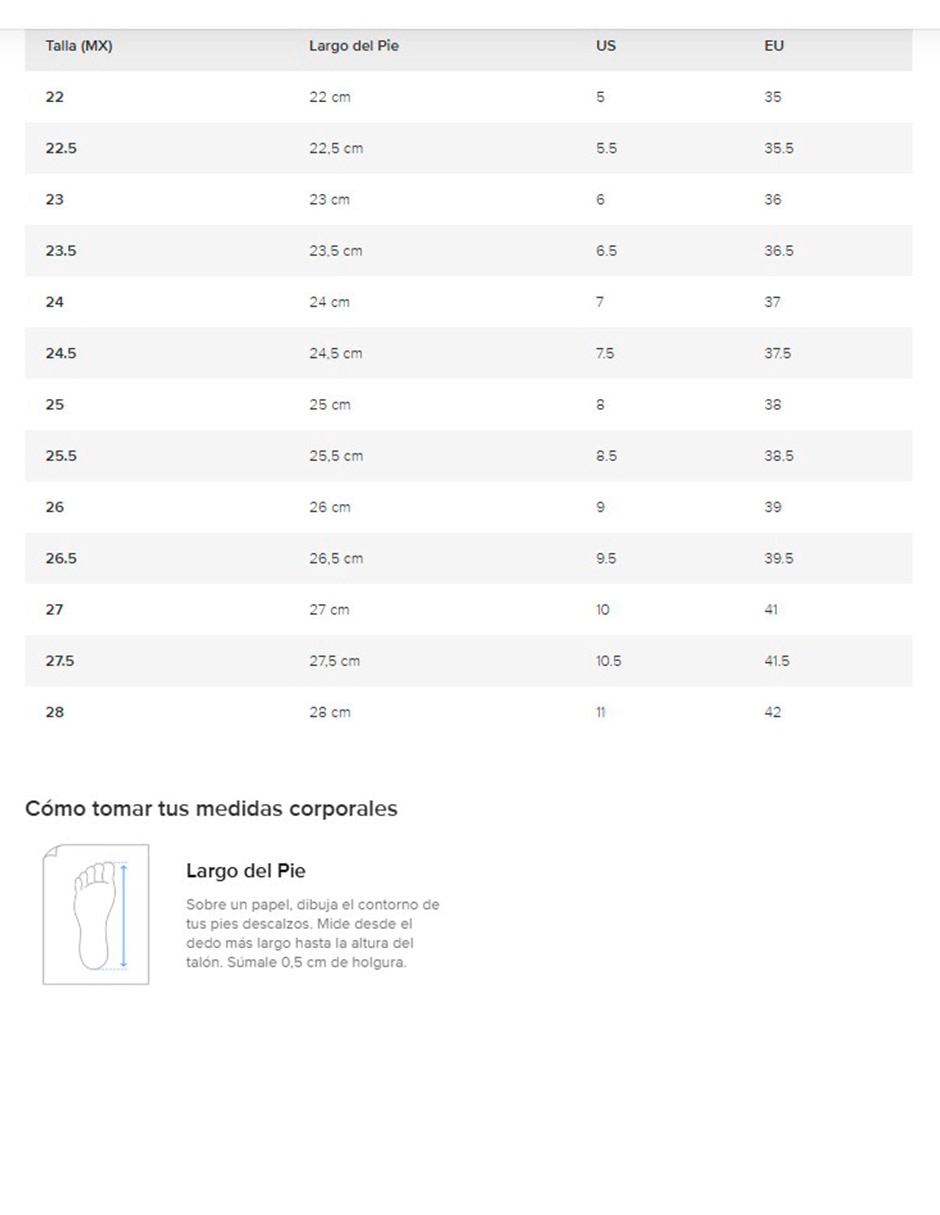Click the 24,5 cm foot length cell

pyautogui.click(x=336, y=353)
